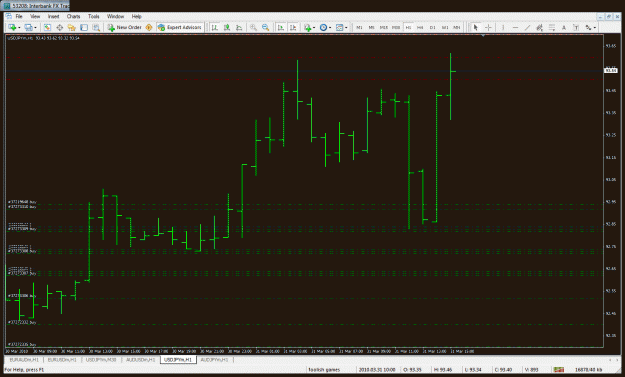The height and width of the screenshot is (377, 625).
Task: Click the Templates icon
Action: (x=340, y=27)
